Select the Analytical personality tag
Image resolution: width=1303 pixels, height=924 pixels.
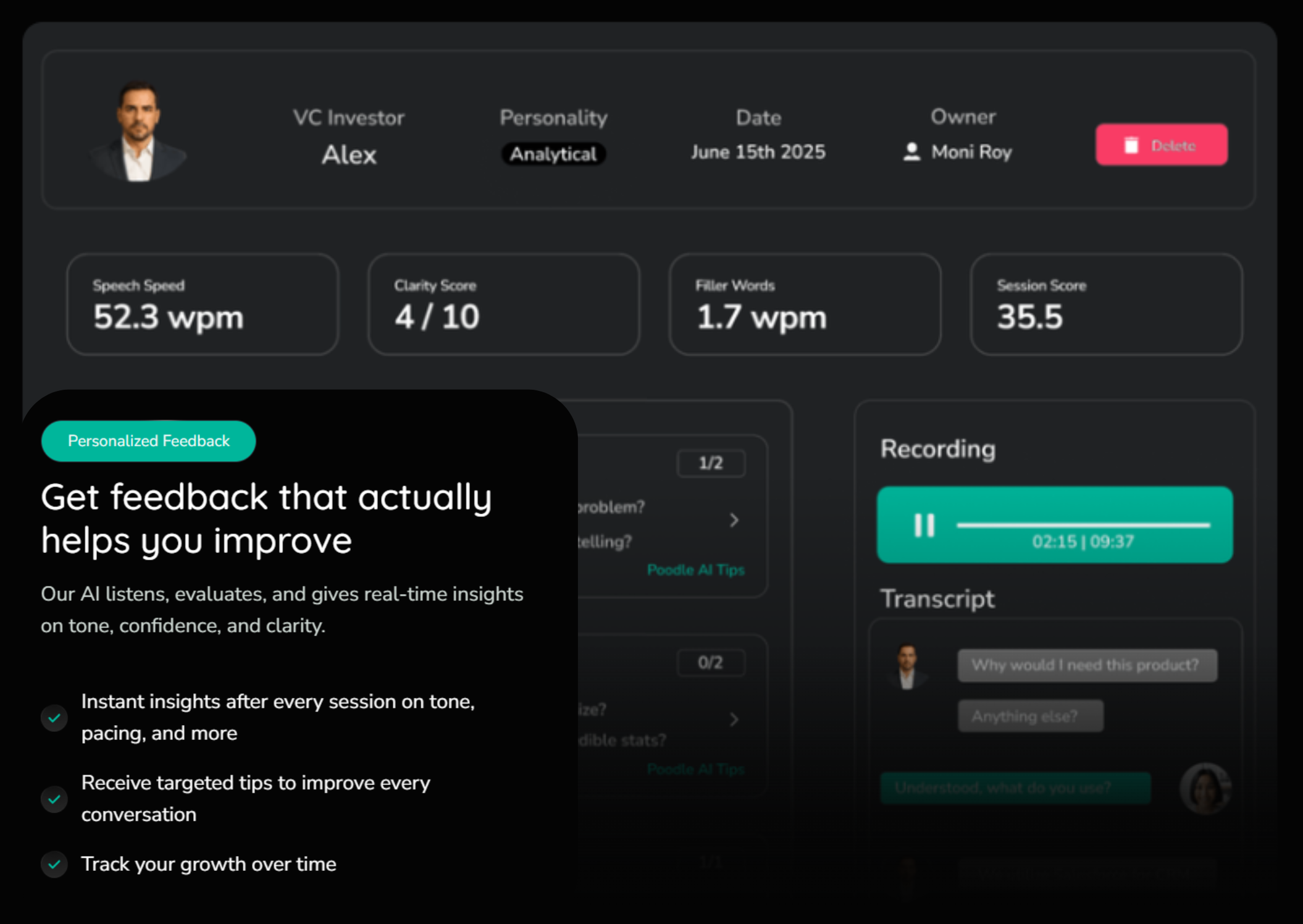[553, 154]
